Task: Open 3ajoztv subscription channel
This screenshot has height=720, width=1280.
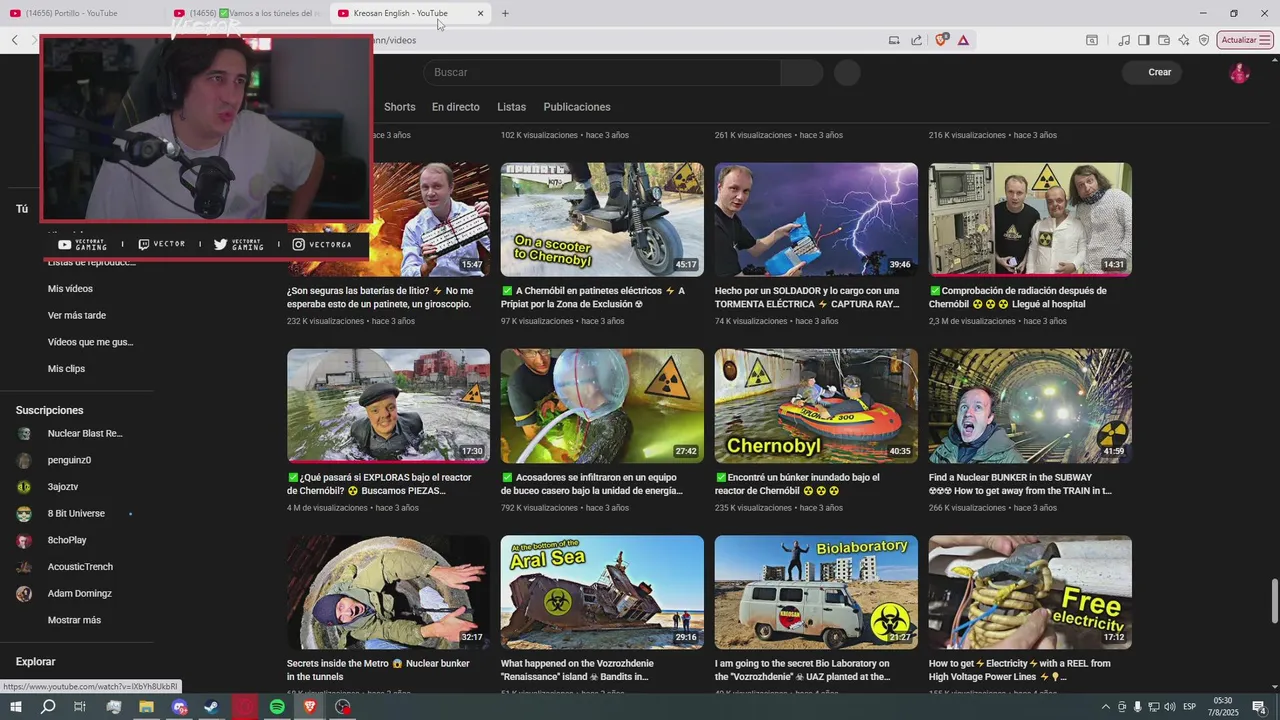Action: (x=63, y=487)
